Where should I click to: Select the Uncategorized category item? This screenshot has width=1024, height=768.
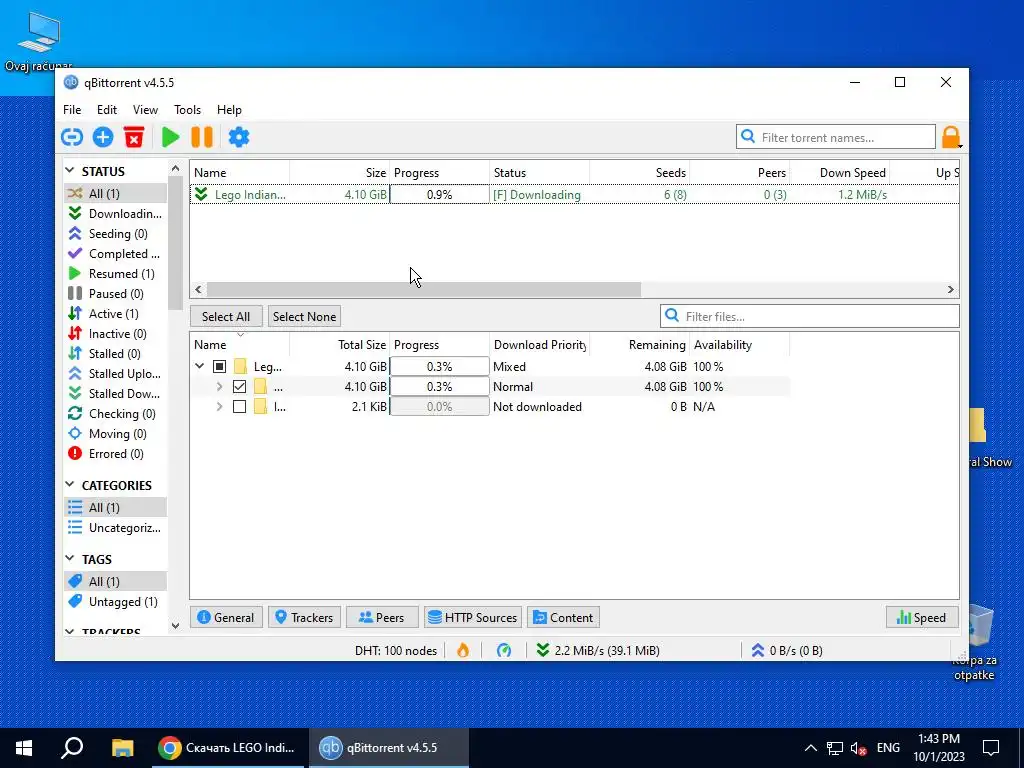pyautogui.click(x=115, y=528)
